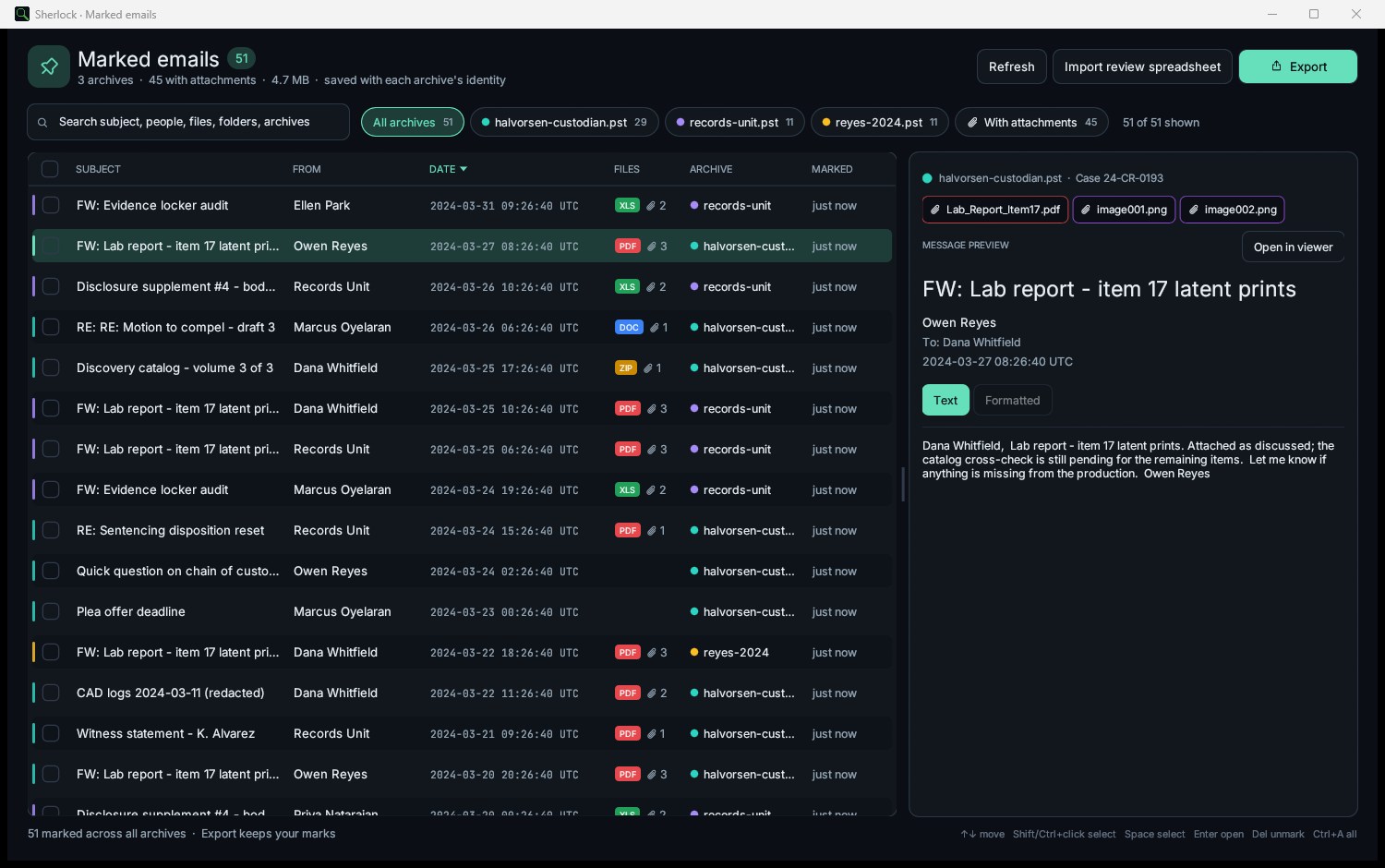Click the Export button

[x=1297, y=66]
